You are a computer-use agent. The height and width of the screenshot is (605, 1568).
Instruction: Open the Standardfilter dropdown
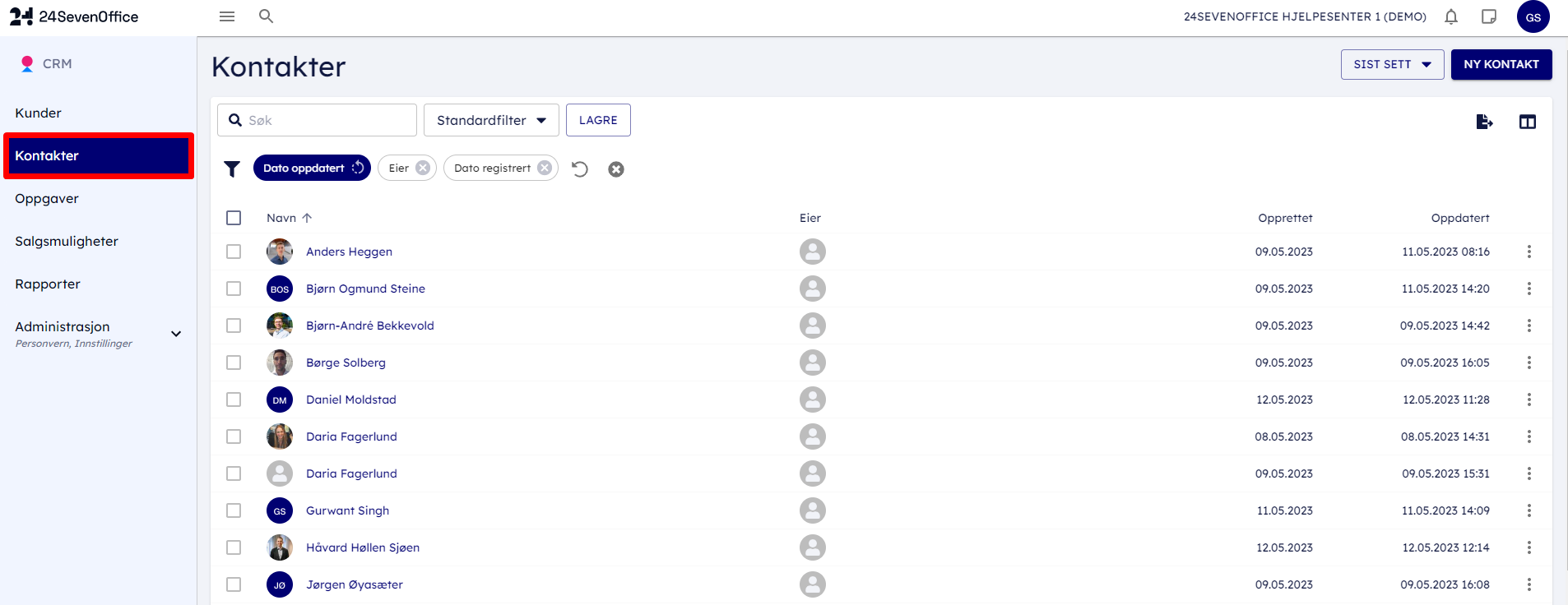coord(491,120)
